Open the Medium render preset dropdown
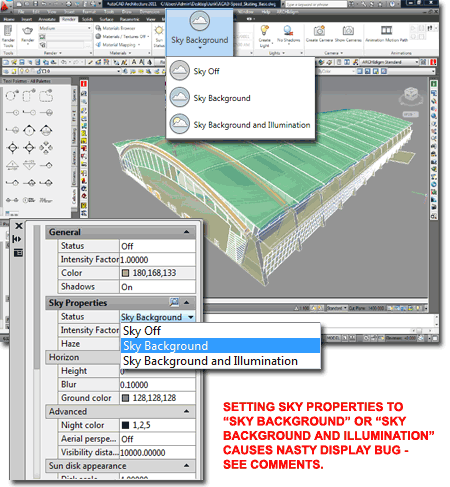The image size is (450, 487). [65, 28]
